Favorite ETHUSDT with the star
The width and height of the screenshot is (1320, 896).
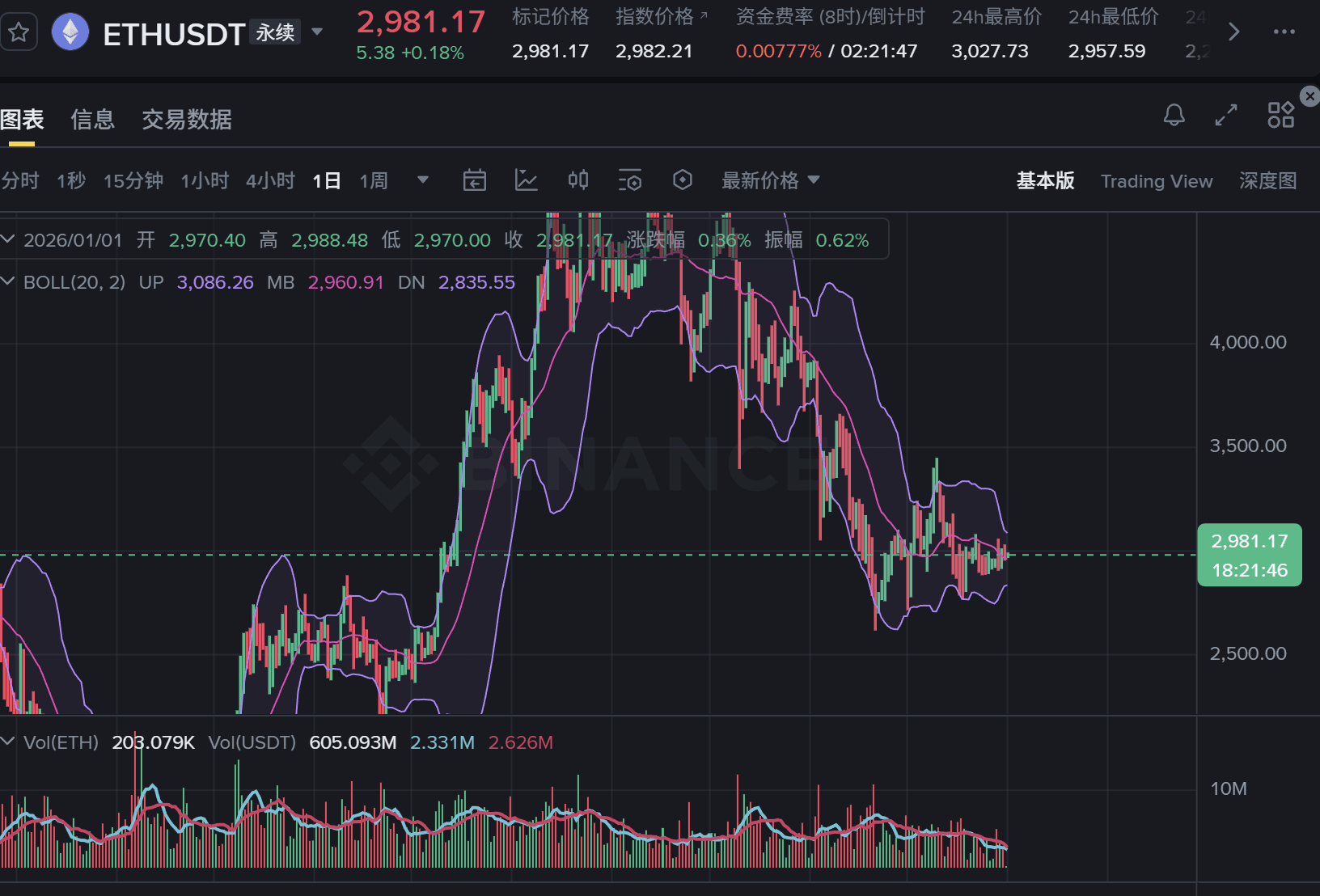19,32
